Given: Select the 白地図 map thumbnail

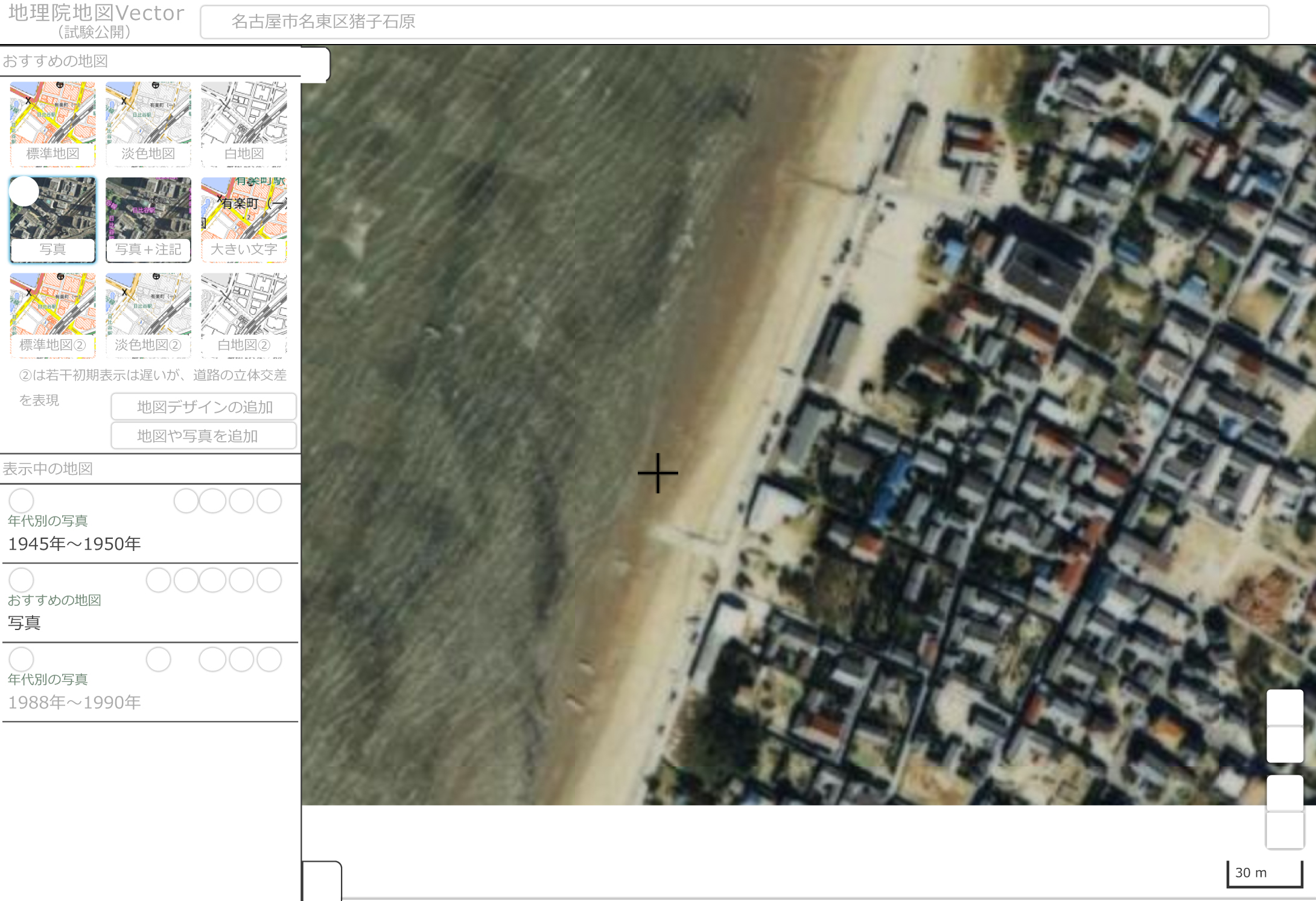Looking at the screenshot, I should 244,124.
